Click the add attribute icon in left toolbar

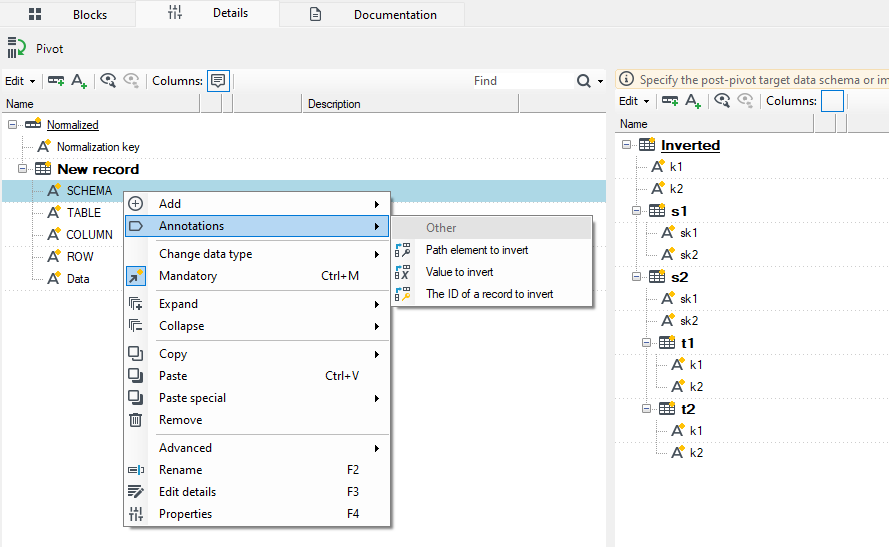(x=79, y=81)
